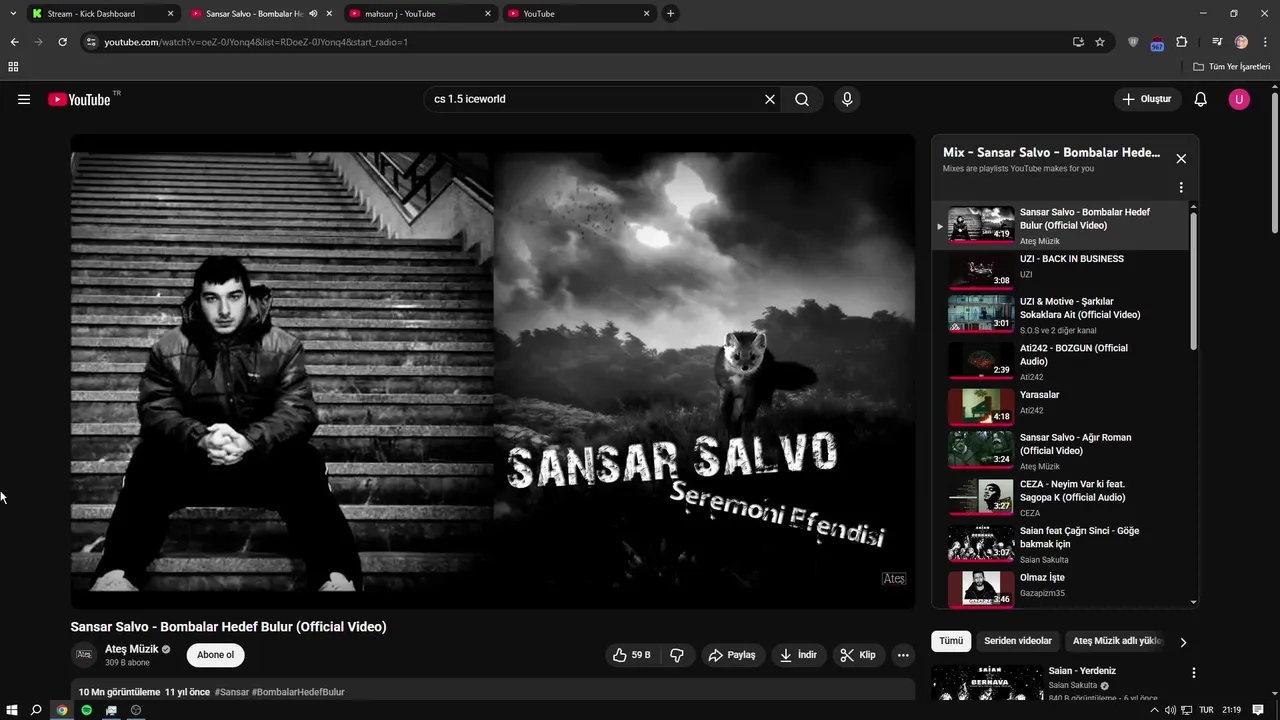This screenshot has height=720, width=1280.
Task: Subscribe with the Abone ol button
Action: (x=215, y=655)
